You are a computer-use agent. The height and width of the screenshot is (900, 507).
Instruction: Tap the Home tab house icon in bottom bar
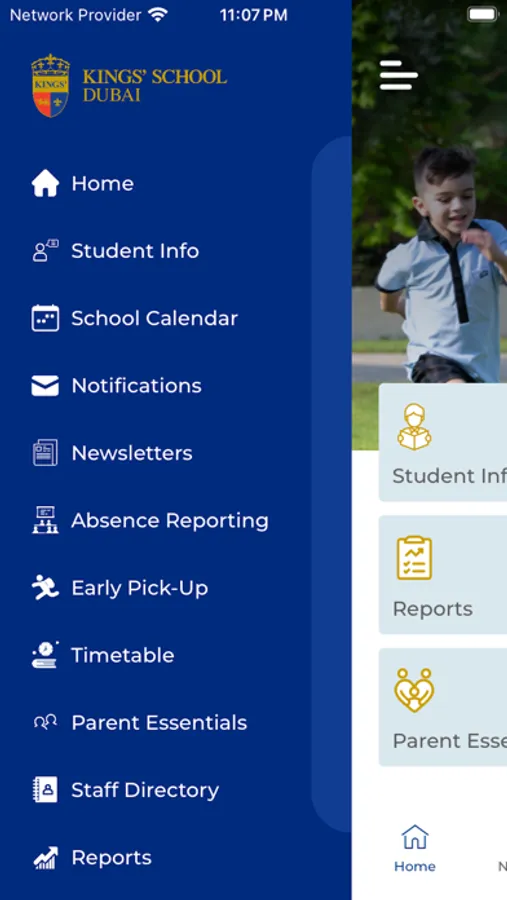pos(415,837)
